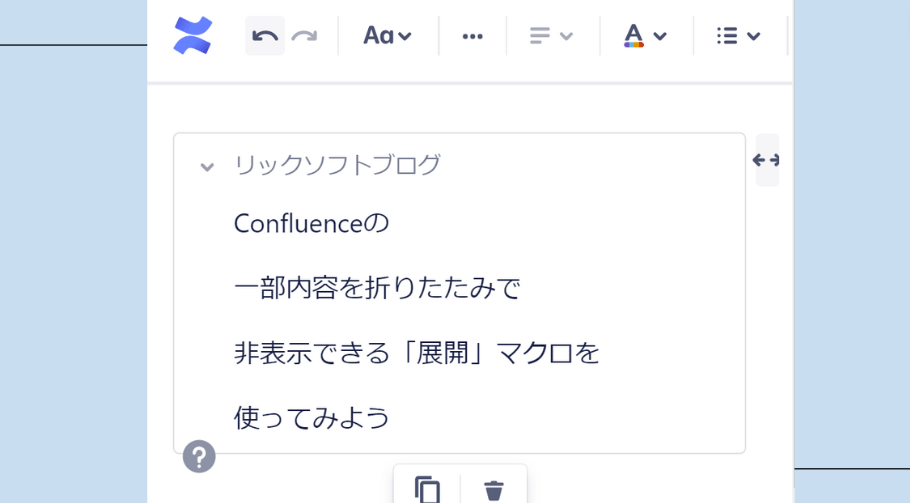
Task: Collapse the リックソフトブログ expand section
Action: point(207,167)
